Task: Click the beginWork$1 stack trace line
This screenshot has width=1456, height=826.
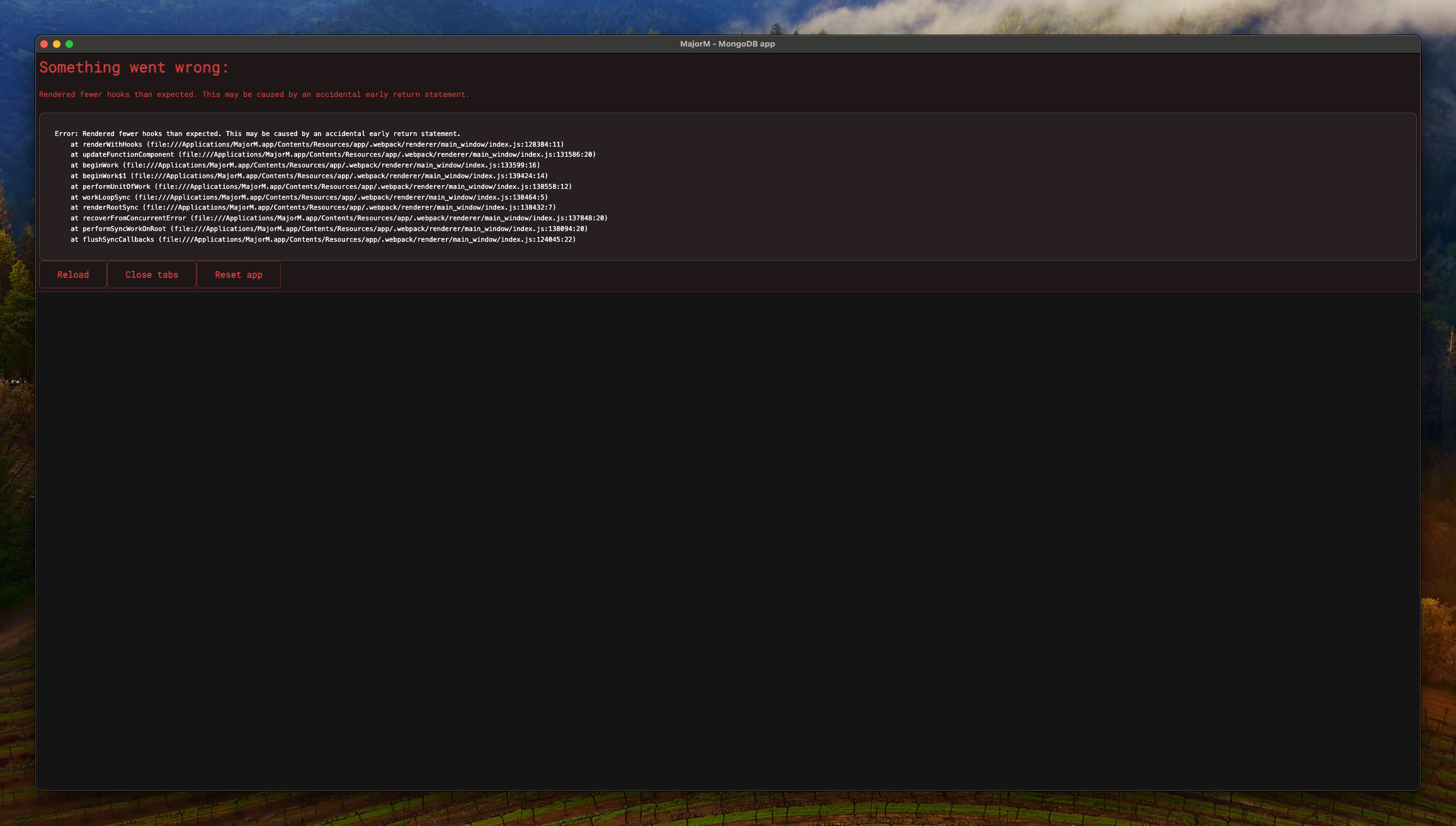Action: click(x=309, y=176)
